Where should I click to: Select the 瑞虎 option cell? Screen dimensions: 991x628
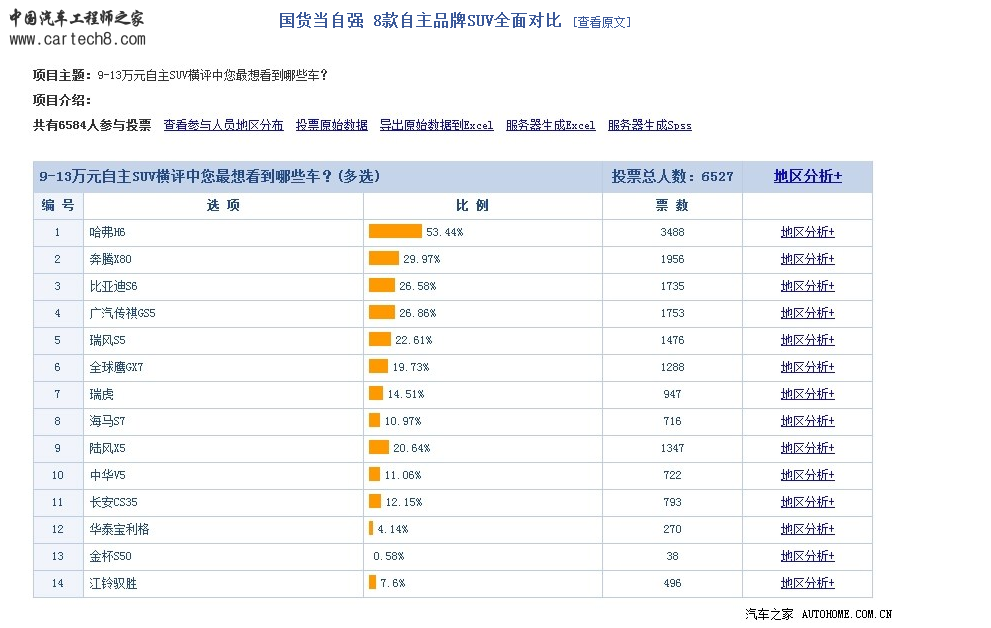[223, 394]
